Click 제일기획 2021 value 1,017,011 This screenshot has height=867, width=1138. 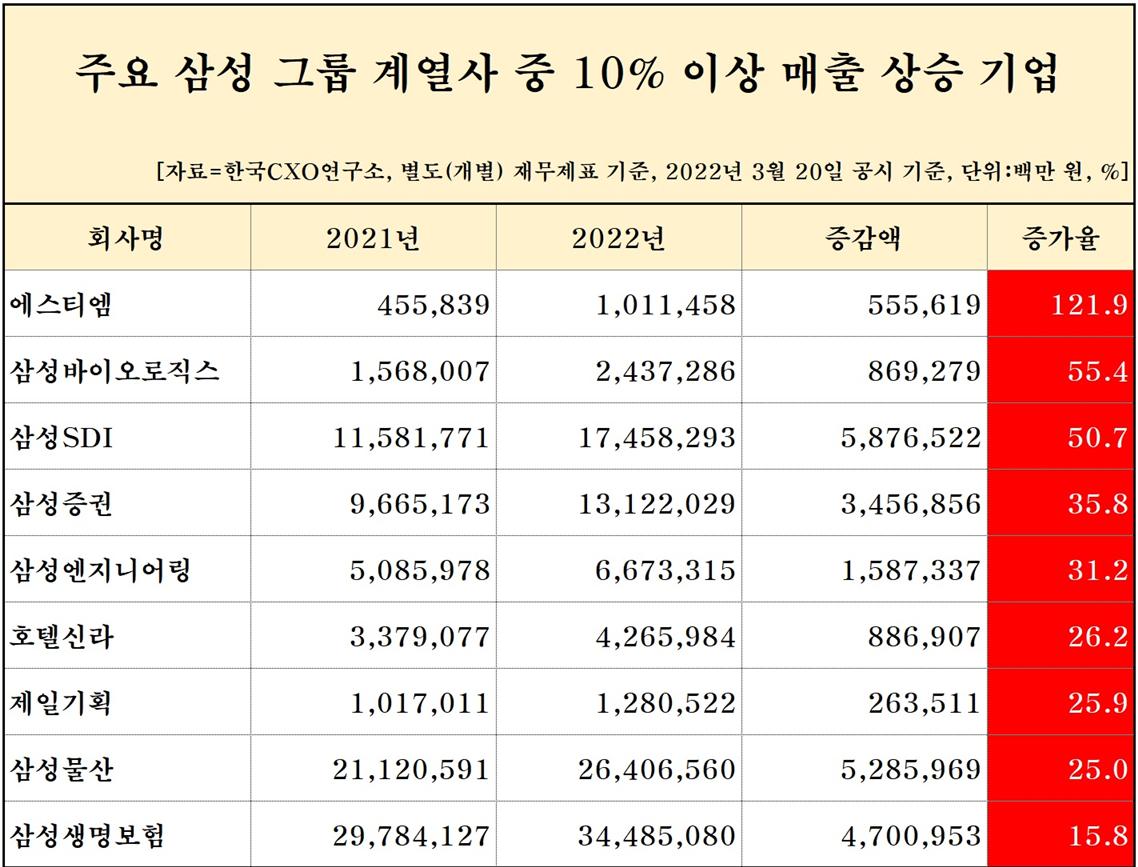click(420, 702)
